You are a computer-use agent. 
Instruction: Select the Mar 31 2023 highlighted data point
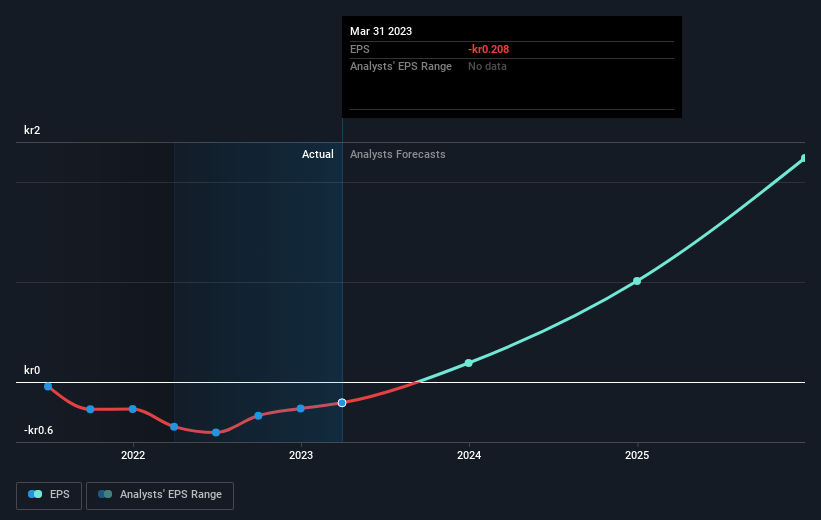pyautogui.click(x=342, y=403)
